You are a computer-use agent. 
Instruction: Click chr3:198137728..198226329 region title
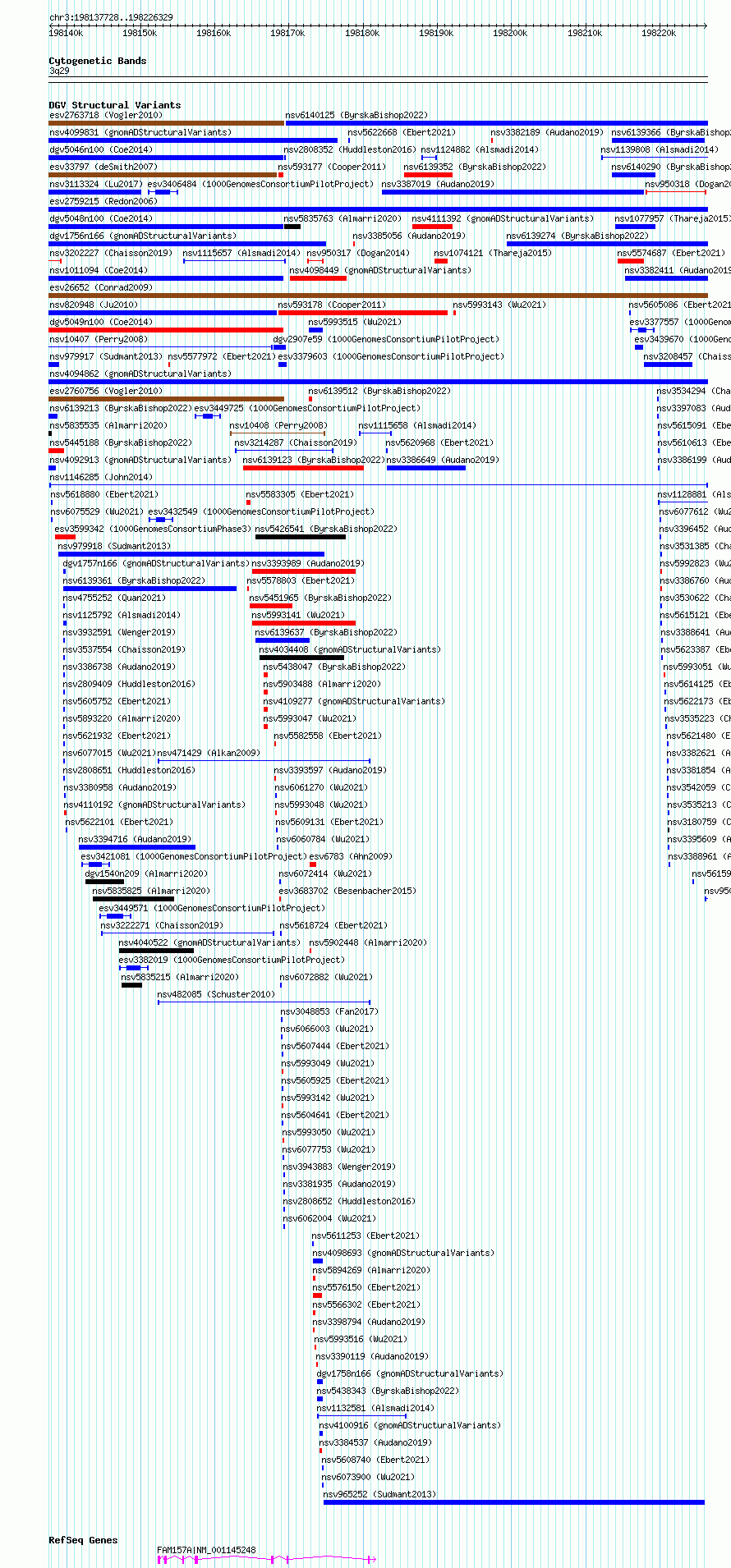tap(111, 17)
